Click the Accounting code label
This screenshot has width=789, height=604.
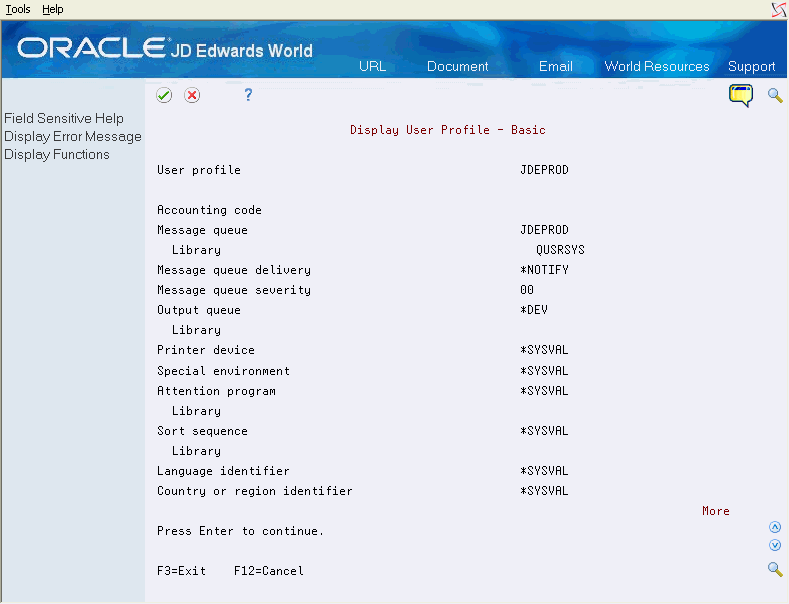(209, 210)
